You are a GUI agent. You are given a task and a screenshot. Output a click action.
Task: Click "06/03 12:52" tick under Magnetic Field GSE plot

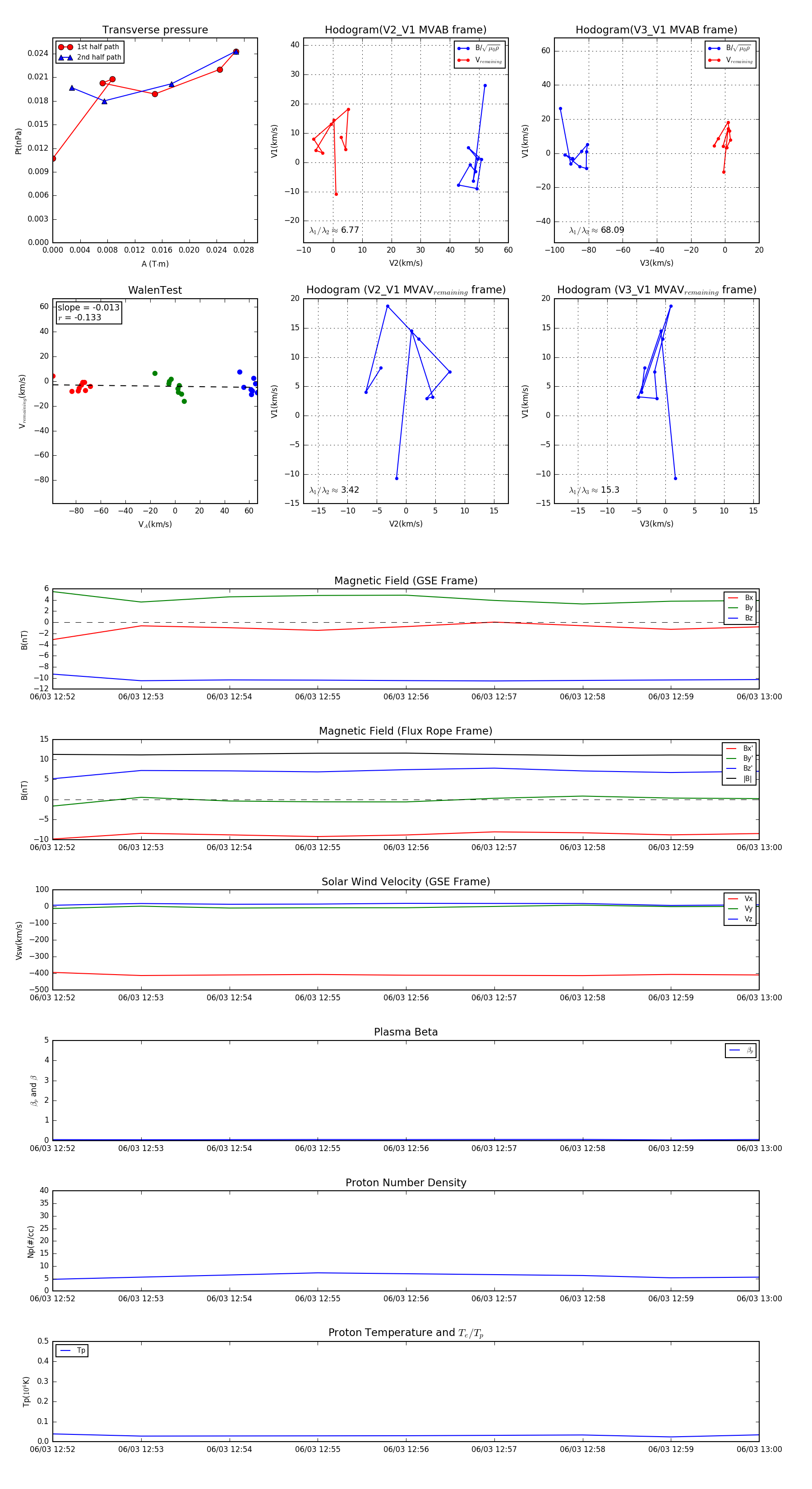(x=53, y=697)
